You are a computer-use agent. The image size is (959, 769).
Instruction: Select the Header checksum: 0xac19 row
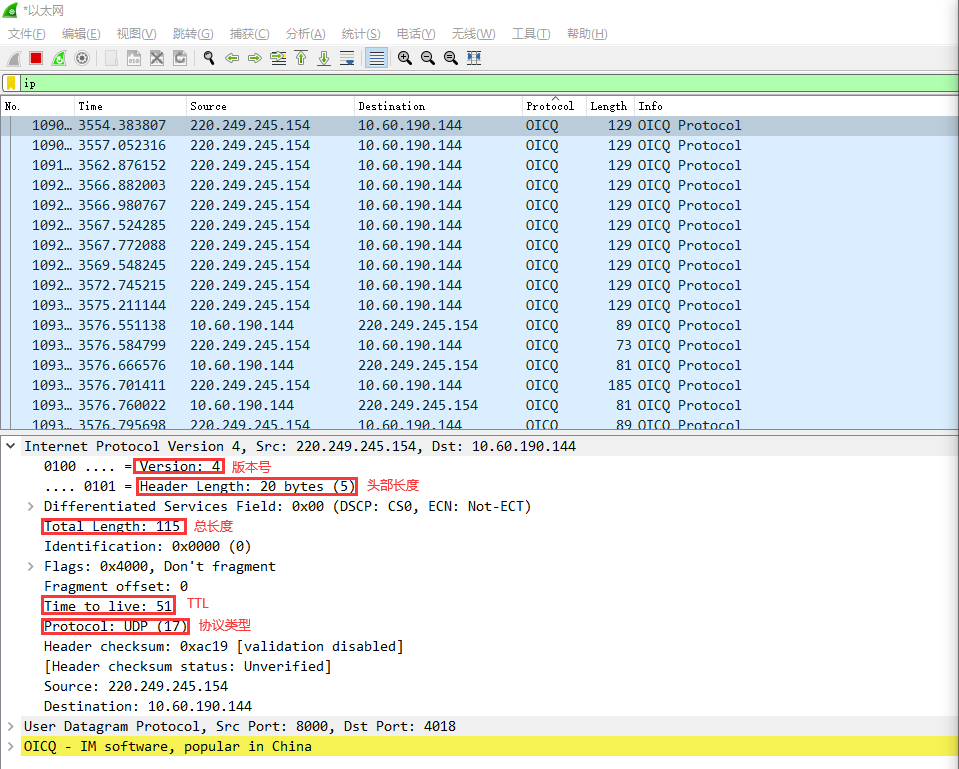pos(223,646)
